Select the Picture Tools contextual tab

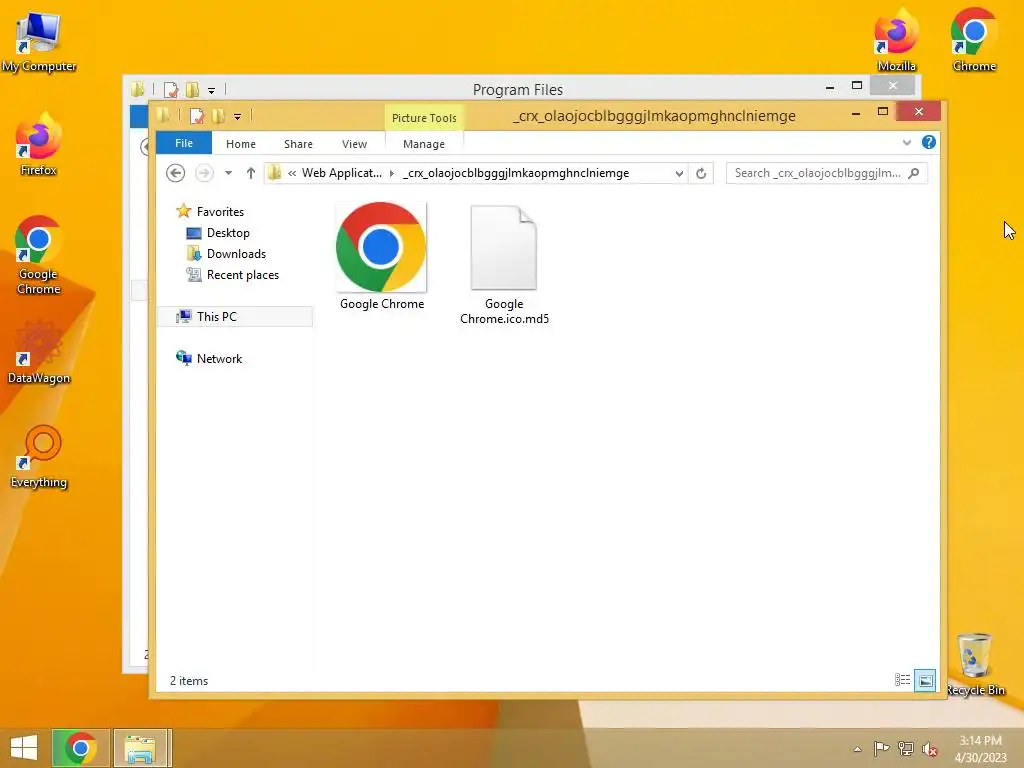424,118
